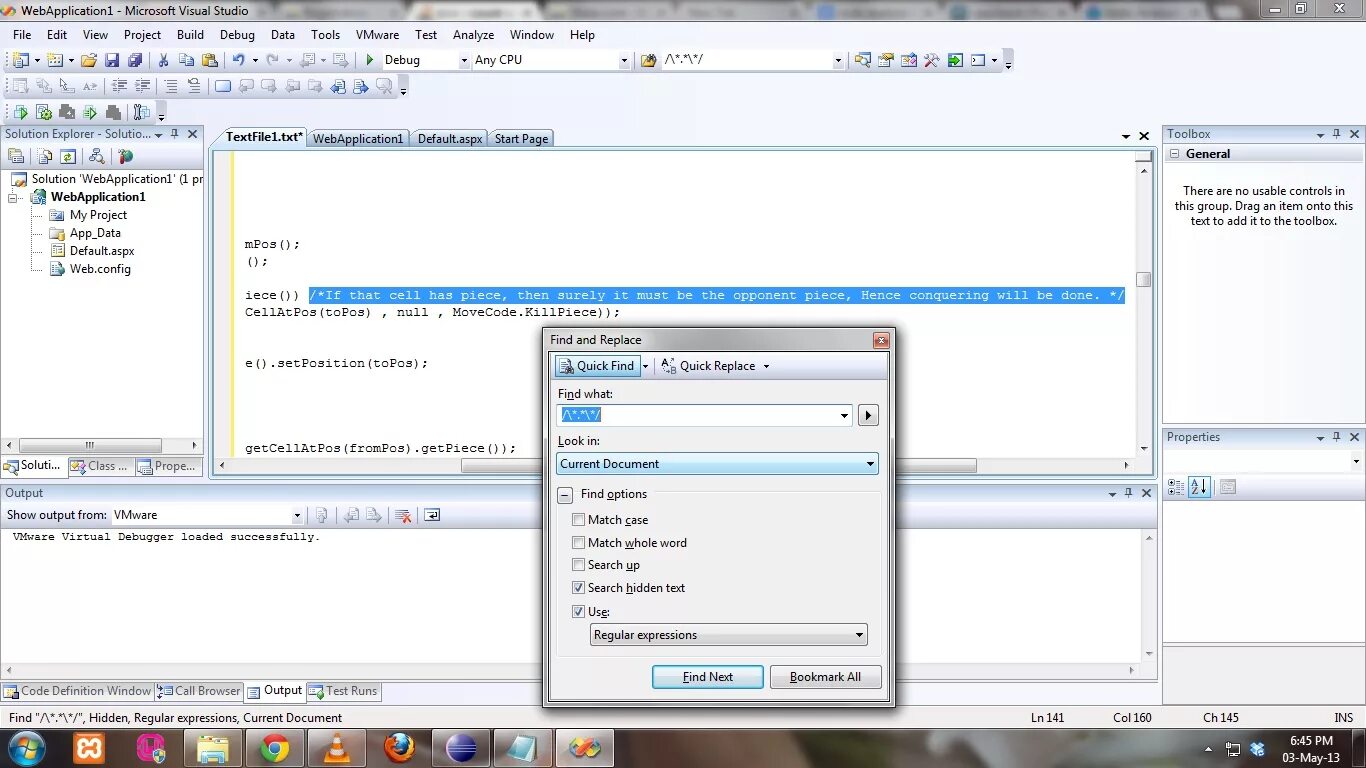1366x768 pixels.
Task: Increase line indent in the text editor toolbar
Action: [x=142, y=86]
